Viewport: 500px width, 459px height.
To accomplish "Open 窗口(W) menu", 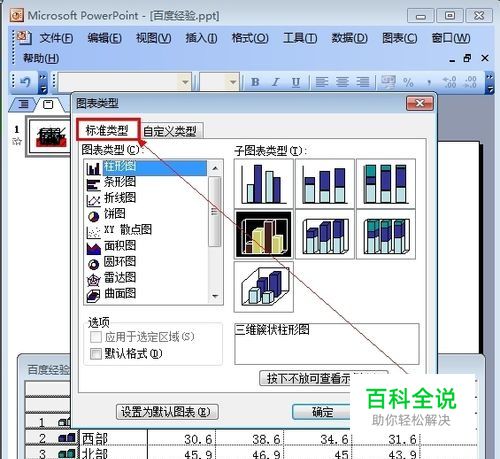I will click(x=451, y=38).
